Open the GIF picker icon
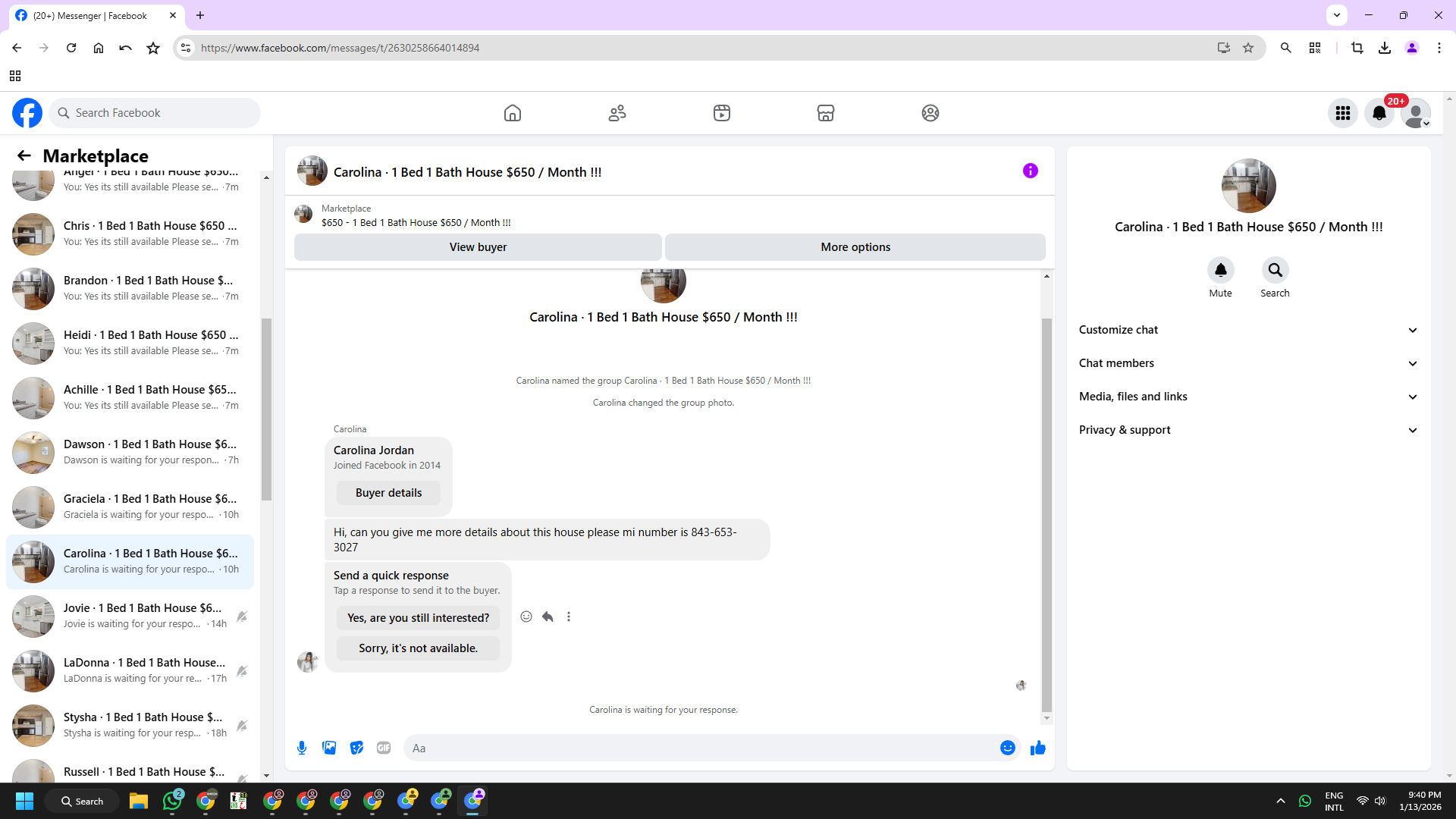Image resolution: width=1456 pixels, height=819 pixels. click(x=384, y=748)
